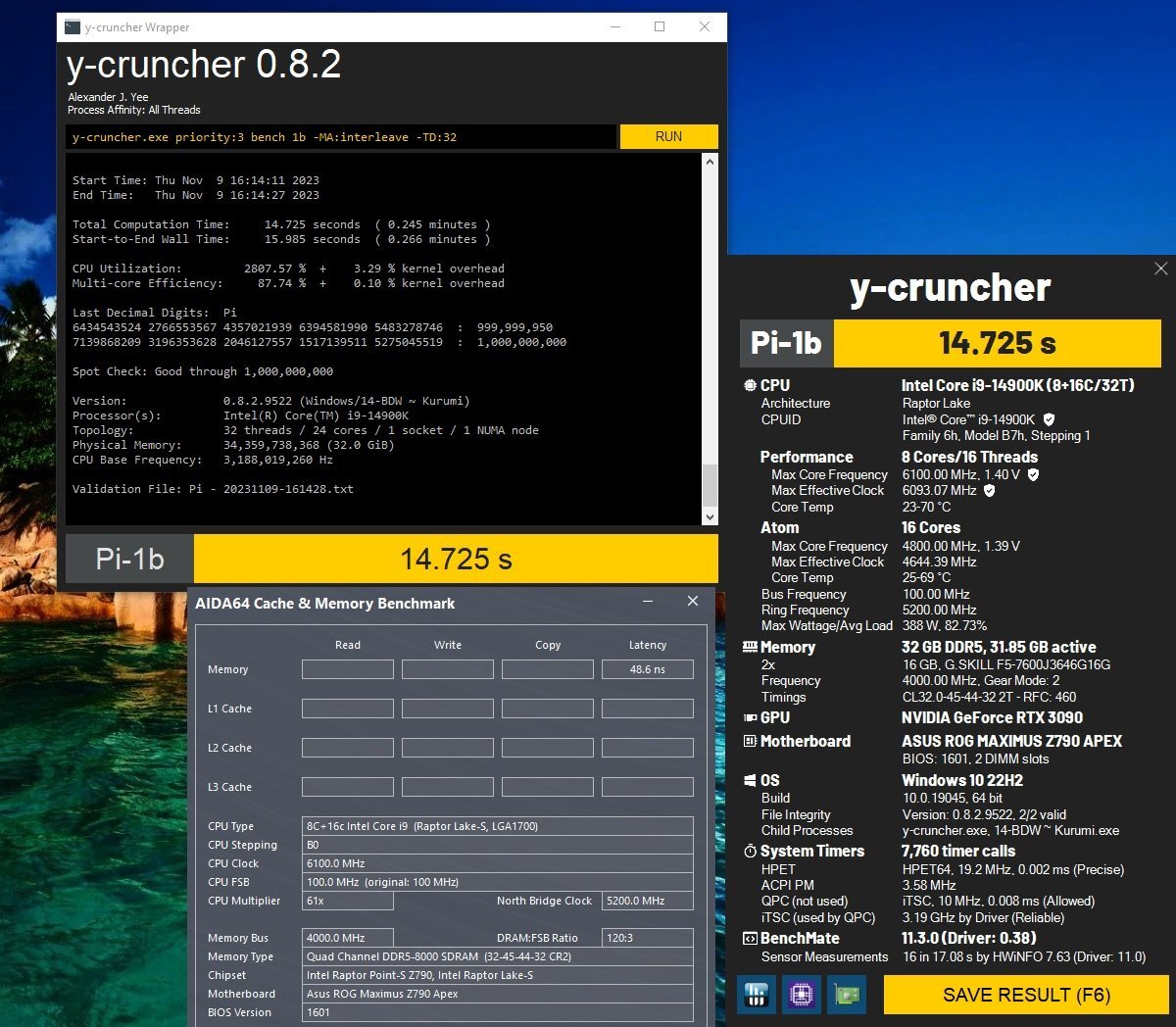
Task: Maximize the y-cruncher Wrapper window
Action: tap(660, 27)
